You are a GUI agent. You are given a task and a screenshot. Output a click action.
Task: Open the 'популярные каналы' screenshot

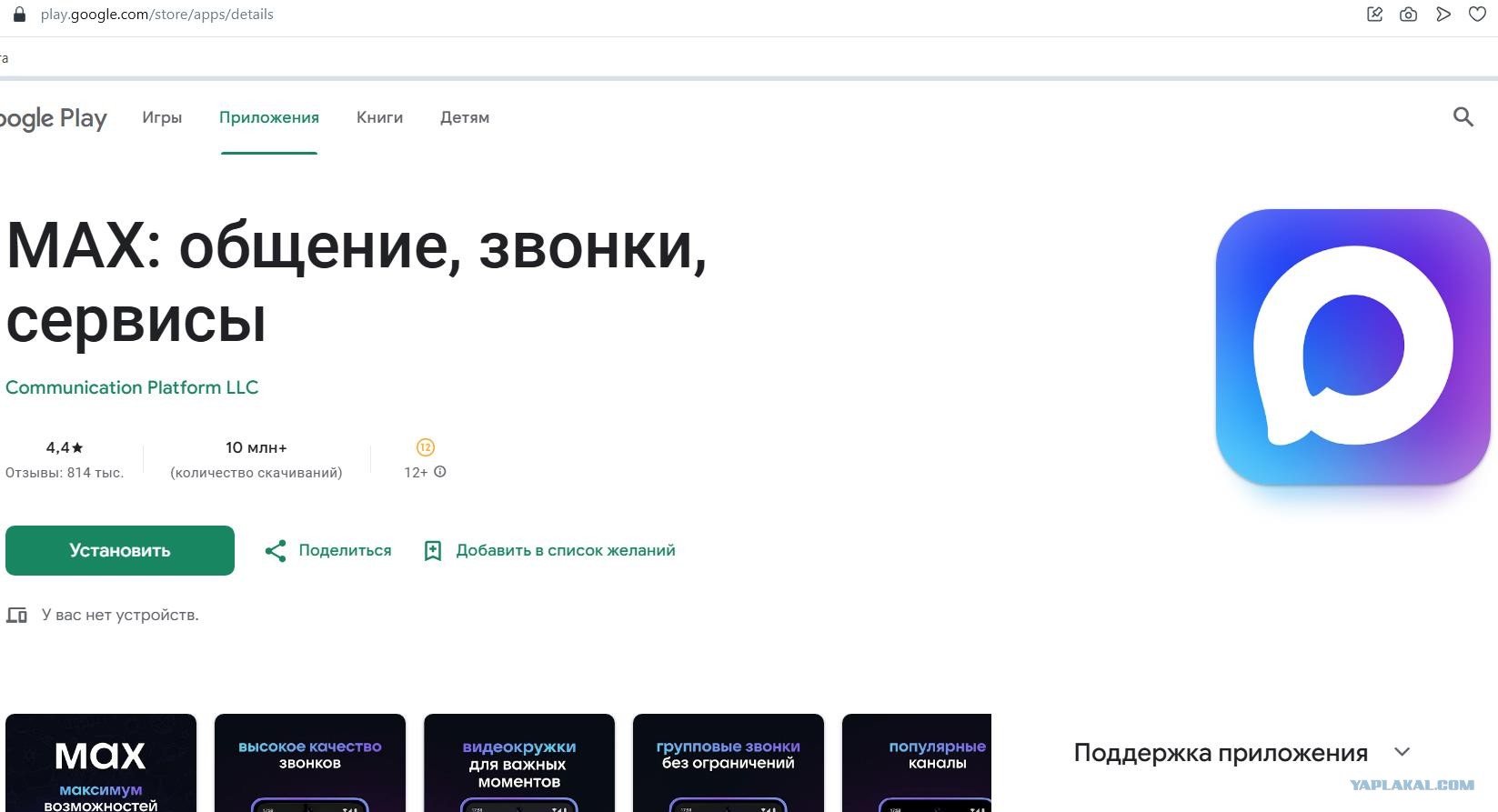[917, 763]
